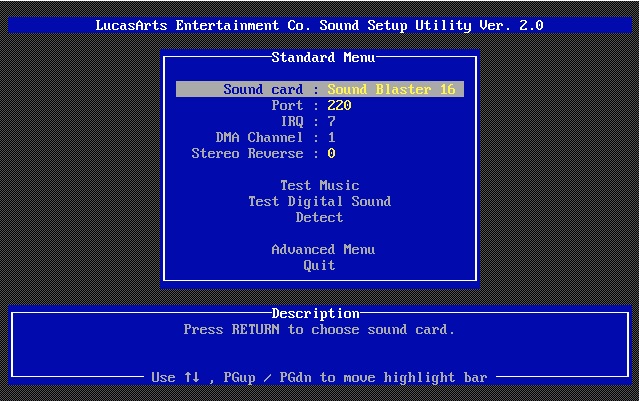Toggle the Stereo Reverse value 0
The image size is (639, 401).
pos(331,153)
